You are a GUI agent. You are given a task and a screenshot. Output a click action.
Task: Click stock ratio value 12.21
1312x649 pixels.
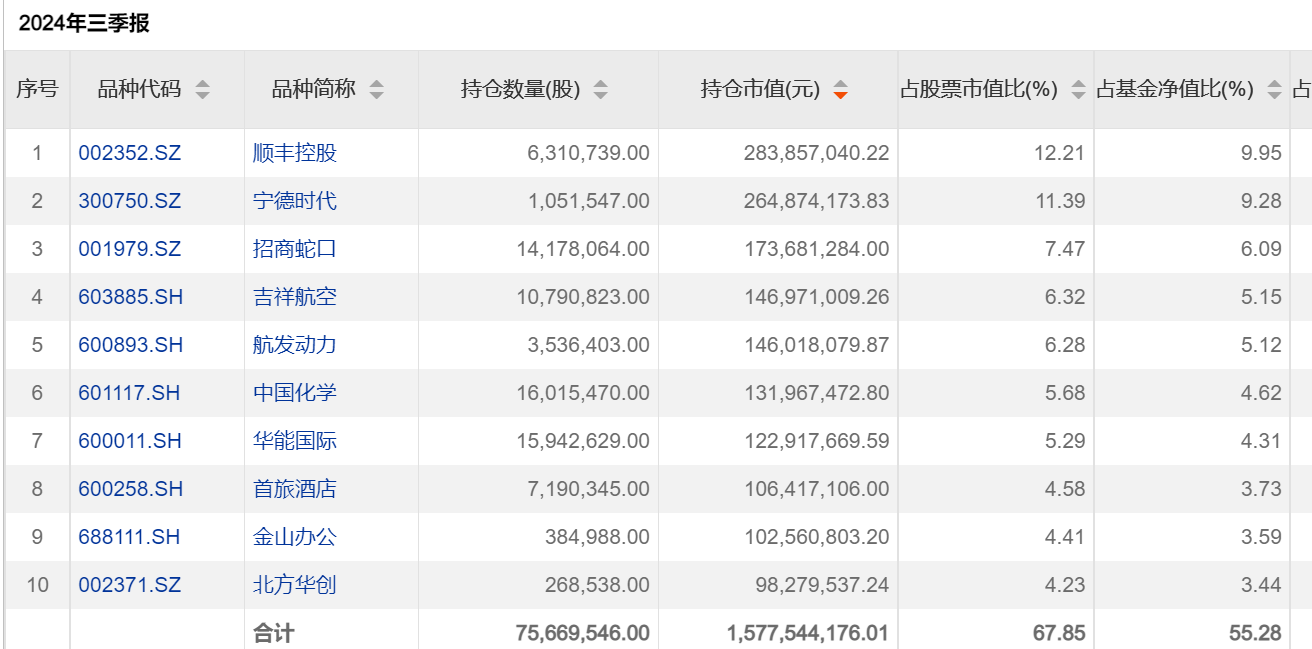click(x=1061, y=153)
